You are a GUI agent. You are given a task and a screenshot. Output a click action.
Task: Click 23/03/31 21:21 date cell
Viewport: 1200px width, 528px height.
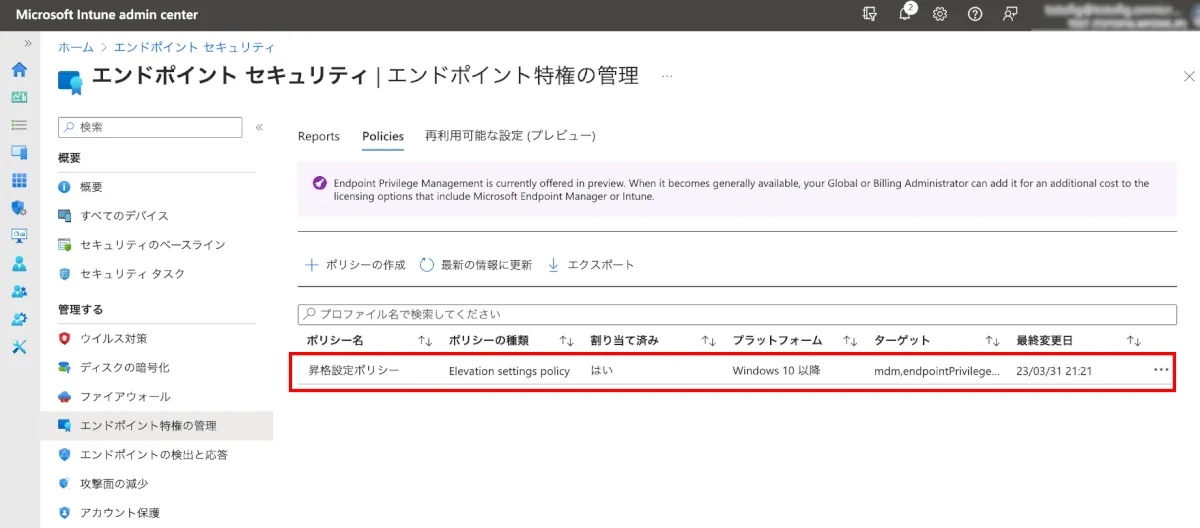1055,371
